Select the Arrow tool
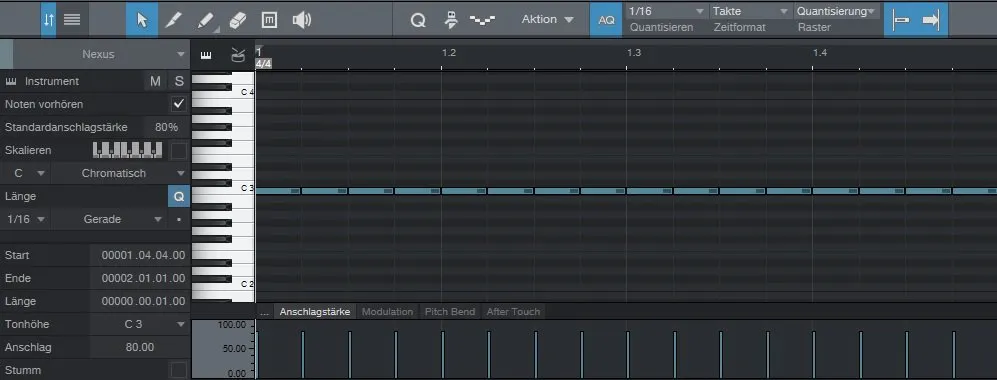Viewport: 997px width, 380px height. (x=142, y=20)
